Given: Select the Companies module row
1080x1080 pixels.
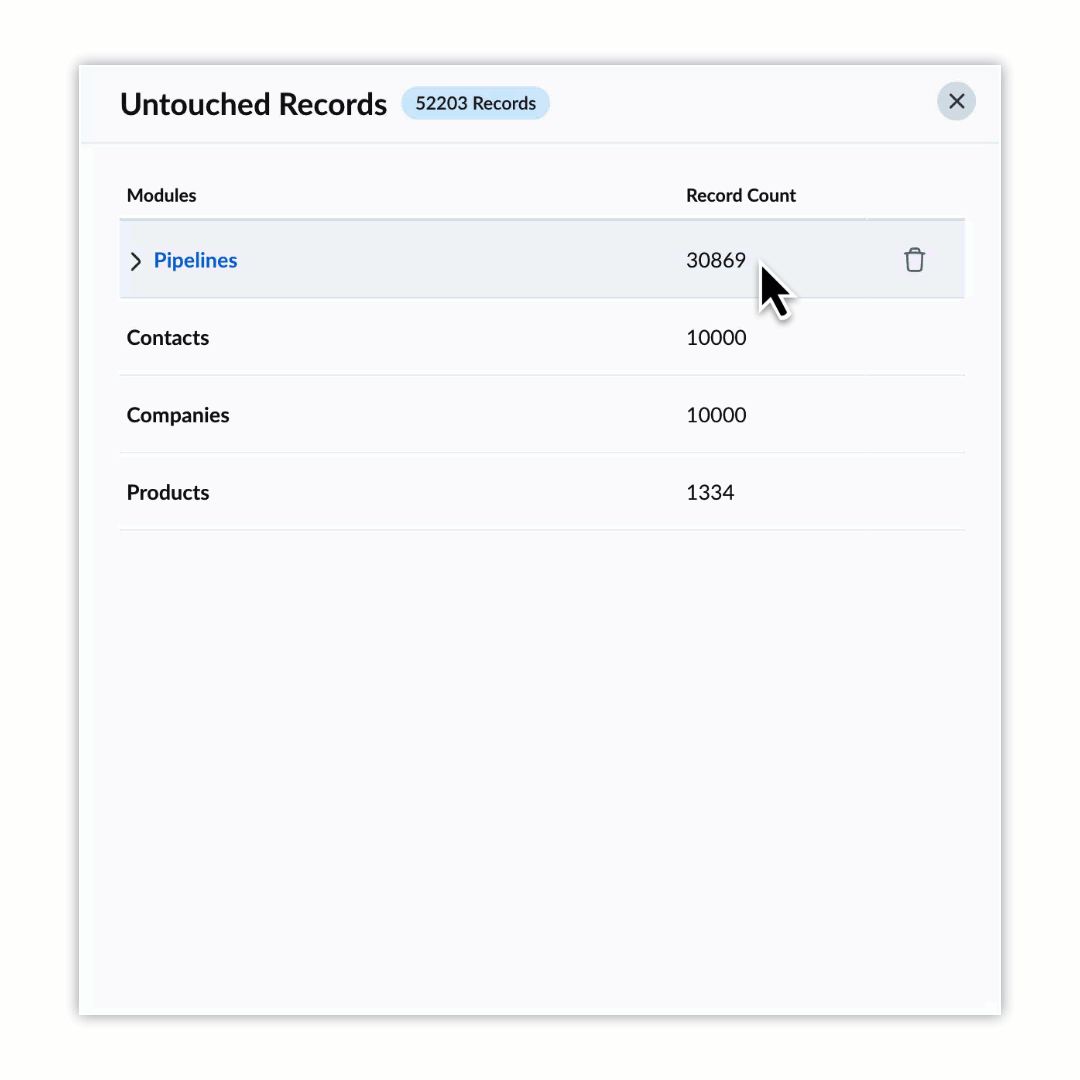Looking at the screenshot, I should coord(542,415).
